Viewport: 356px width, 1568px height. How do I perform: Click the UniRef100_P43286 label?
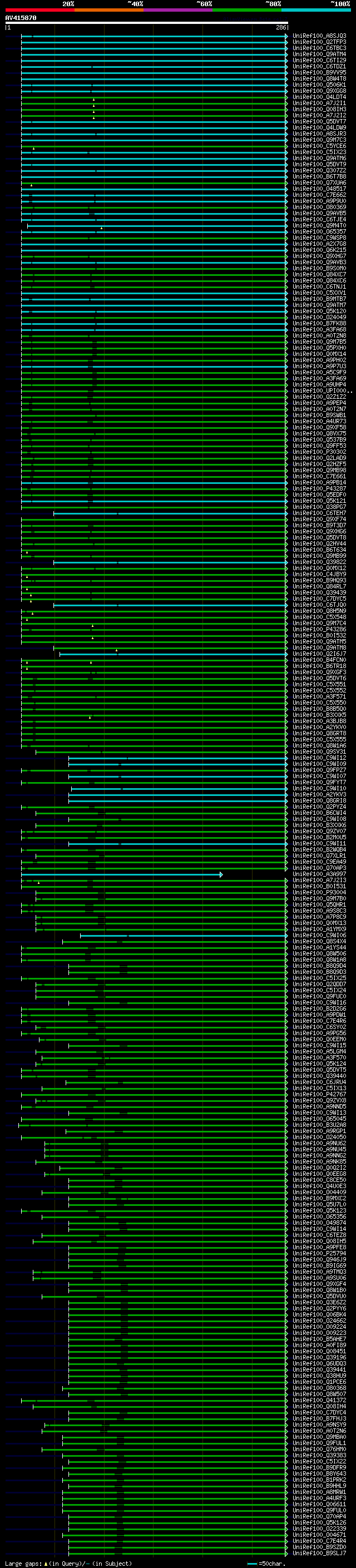pos(319,630)
